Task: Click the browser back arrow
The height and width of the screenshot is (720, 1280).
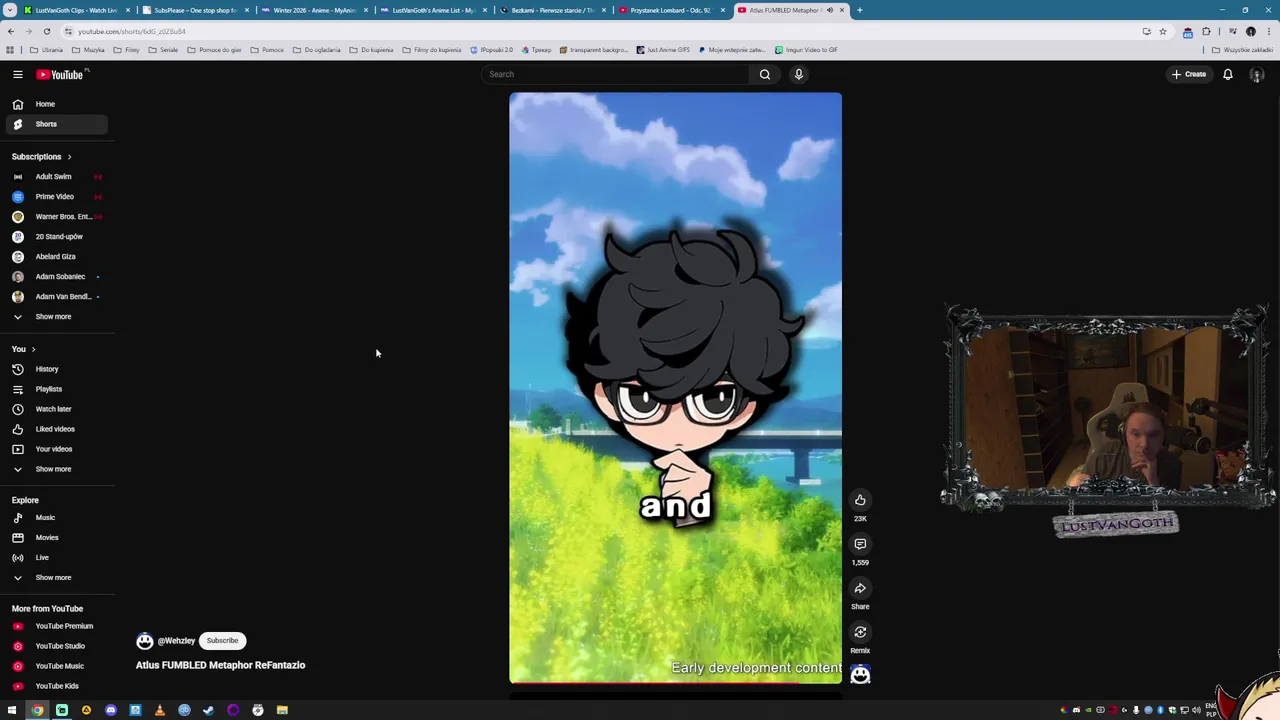Action: coord(11,31)
